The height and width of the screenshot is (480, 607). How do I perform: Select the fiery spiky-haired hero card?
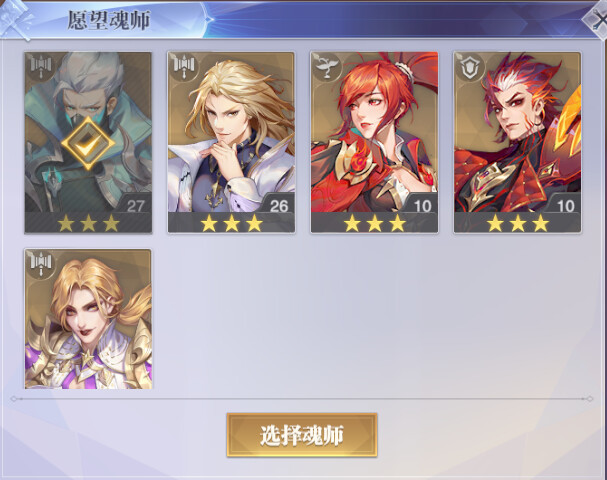pos(518,142)
